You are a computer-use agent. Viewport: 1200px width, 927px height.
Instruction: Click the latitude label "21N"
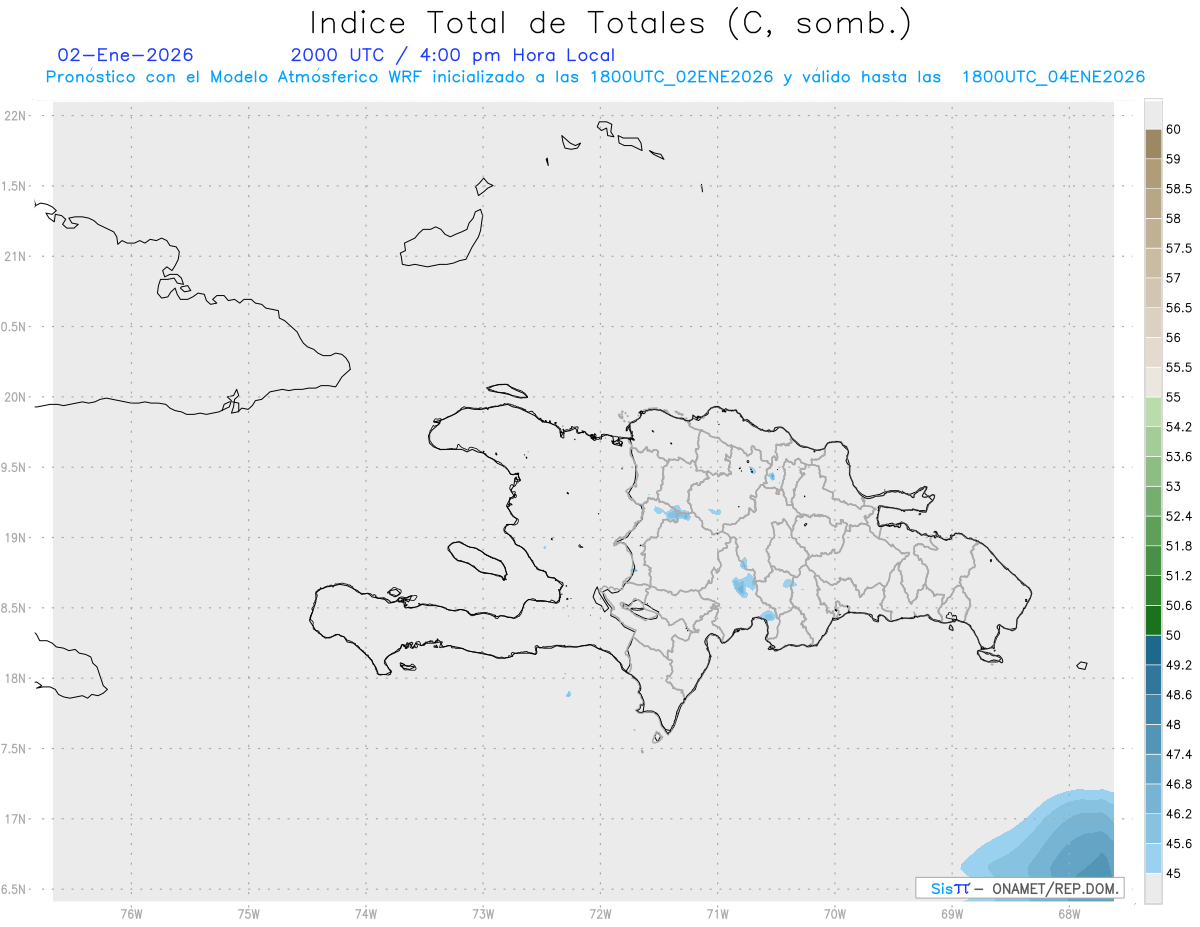click(16, 256)
